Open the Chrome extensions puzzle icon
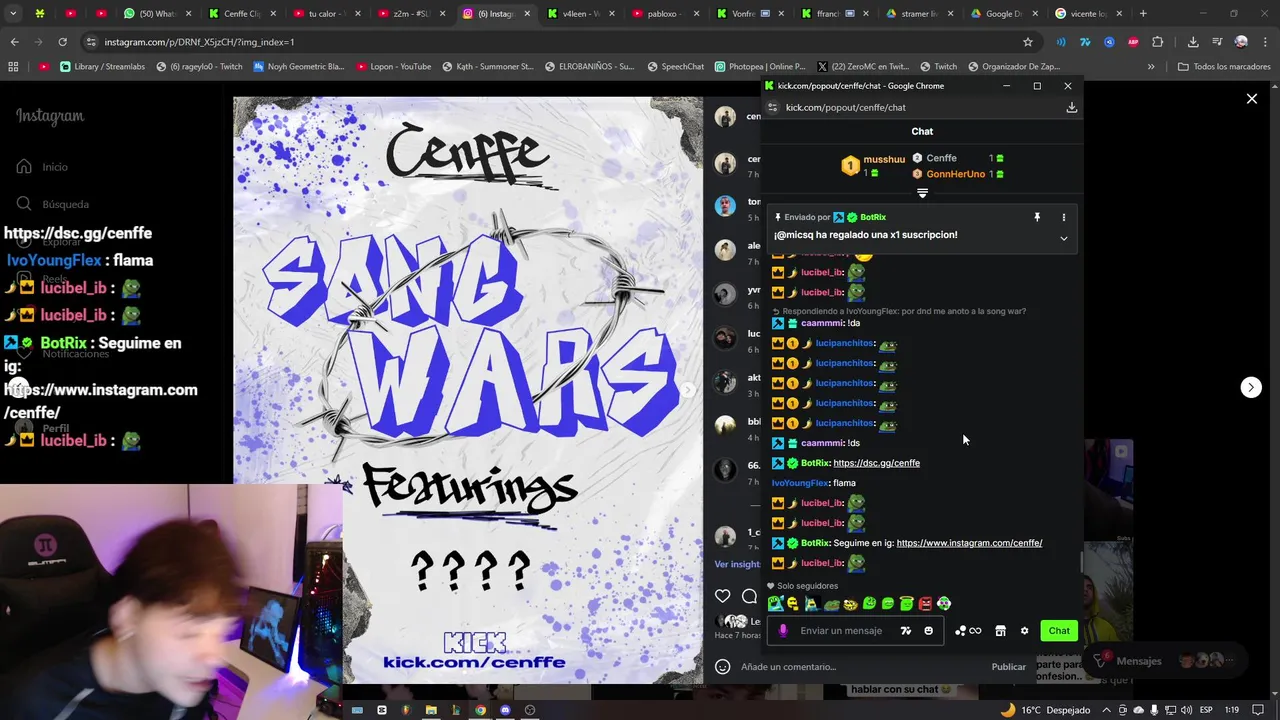1280x720 pixels. click(1158, 42)
